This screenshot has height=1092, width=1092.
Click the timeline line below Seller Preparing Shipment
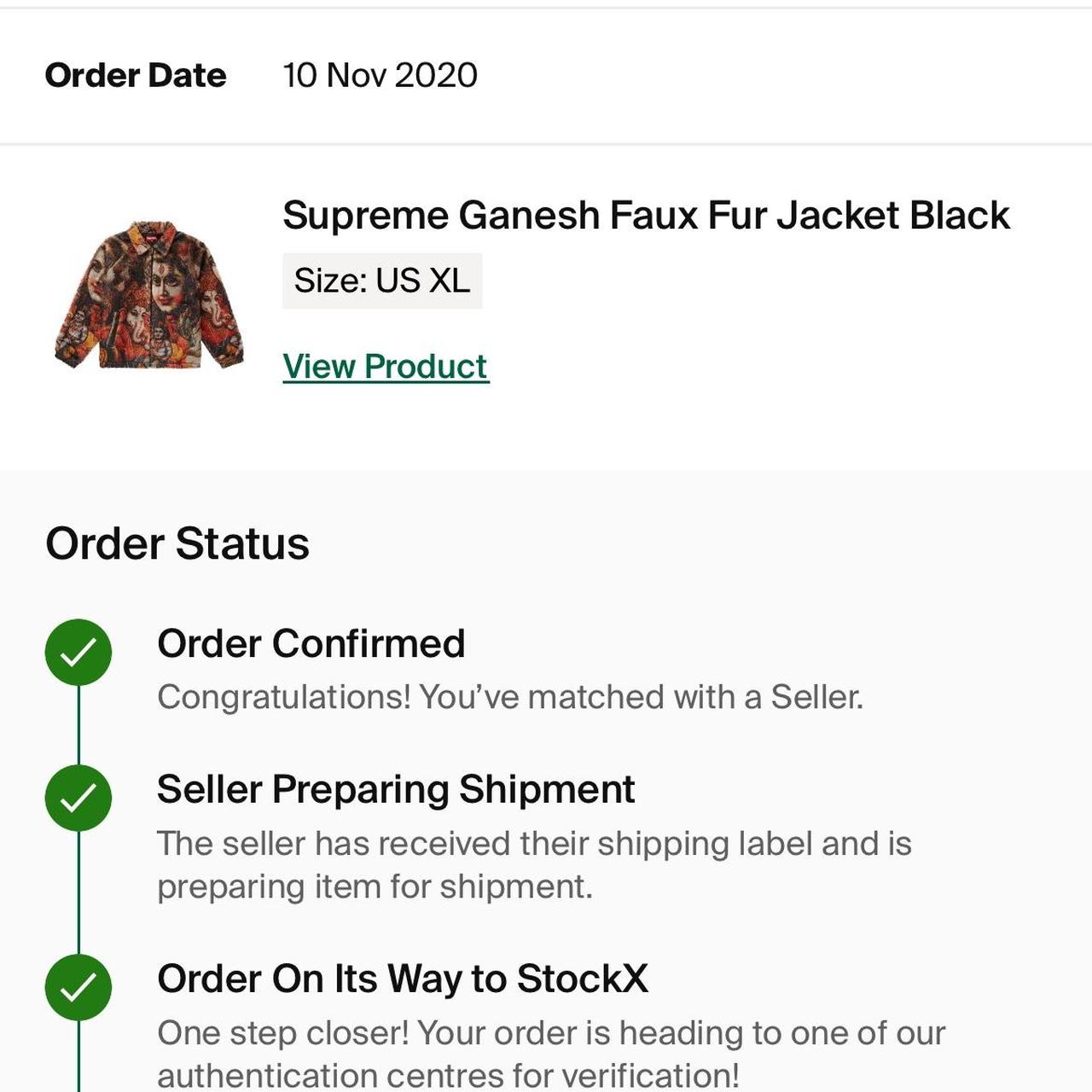pyautogui.click(x=78, y=892)
